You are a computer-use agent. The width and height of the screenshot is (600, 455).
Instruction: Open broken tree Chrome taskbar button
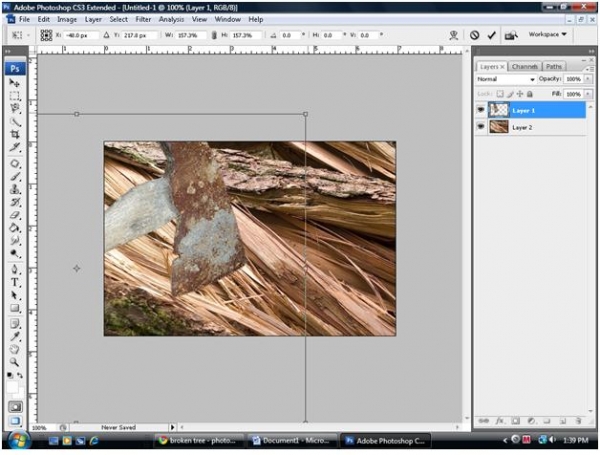(x=200, y=440)
